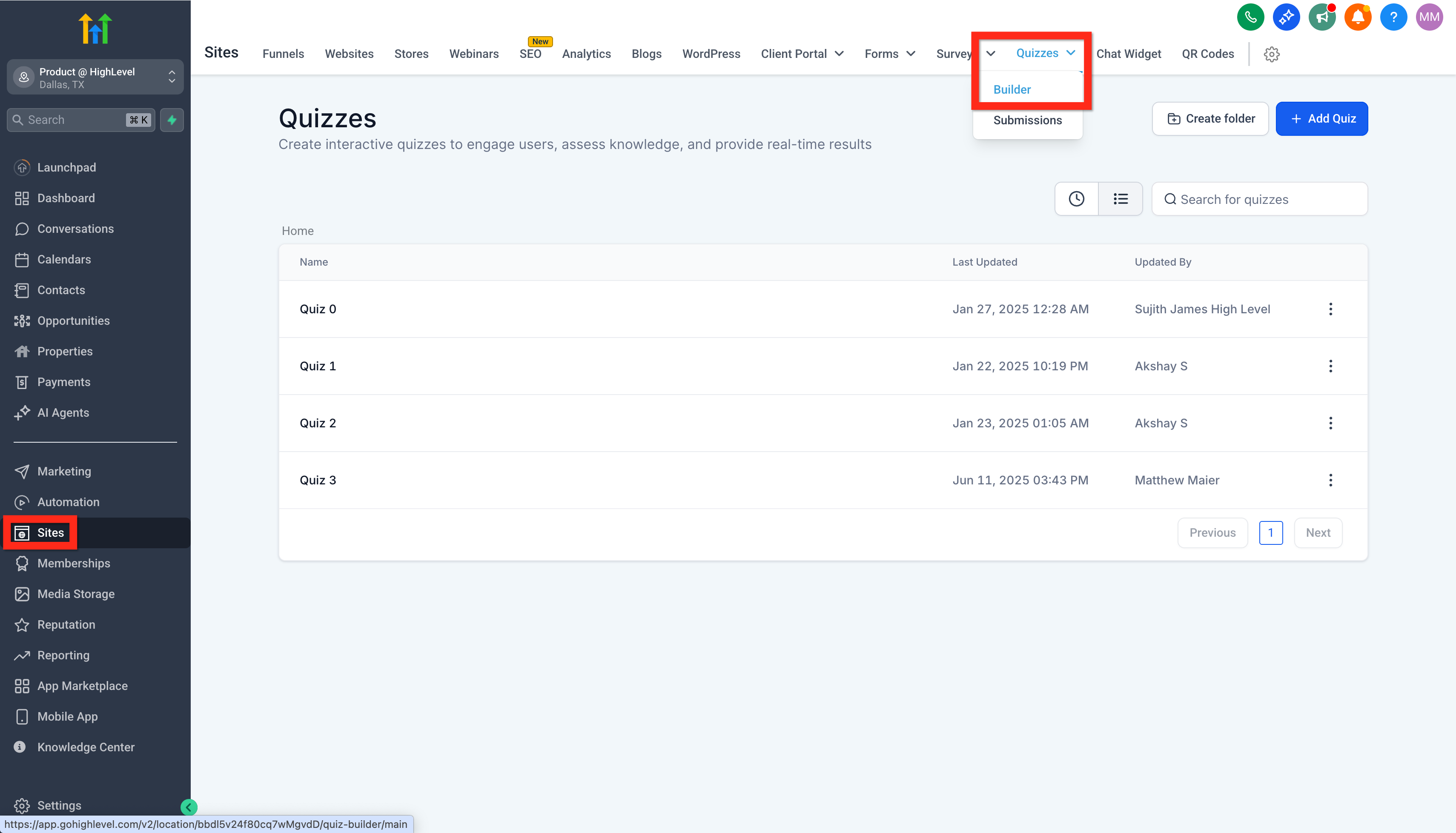Screen dimensions: 1456x833
Task: Click the megaphone announcements icon
Action: tap(1321, 17)
